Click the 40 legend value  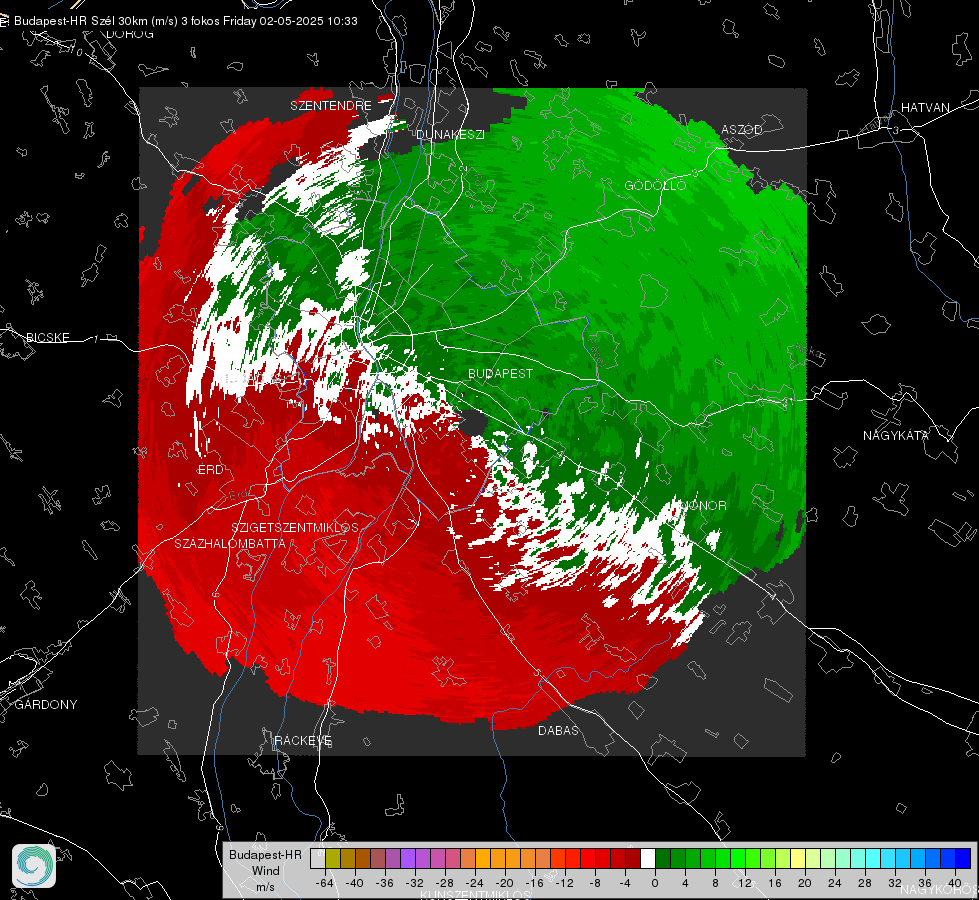955,883
